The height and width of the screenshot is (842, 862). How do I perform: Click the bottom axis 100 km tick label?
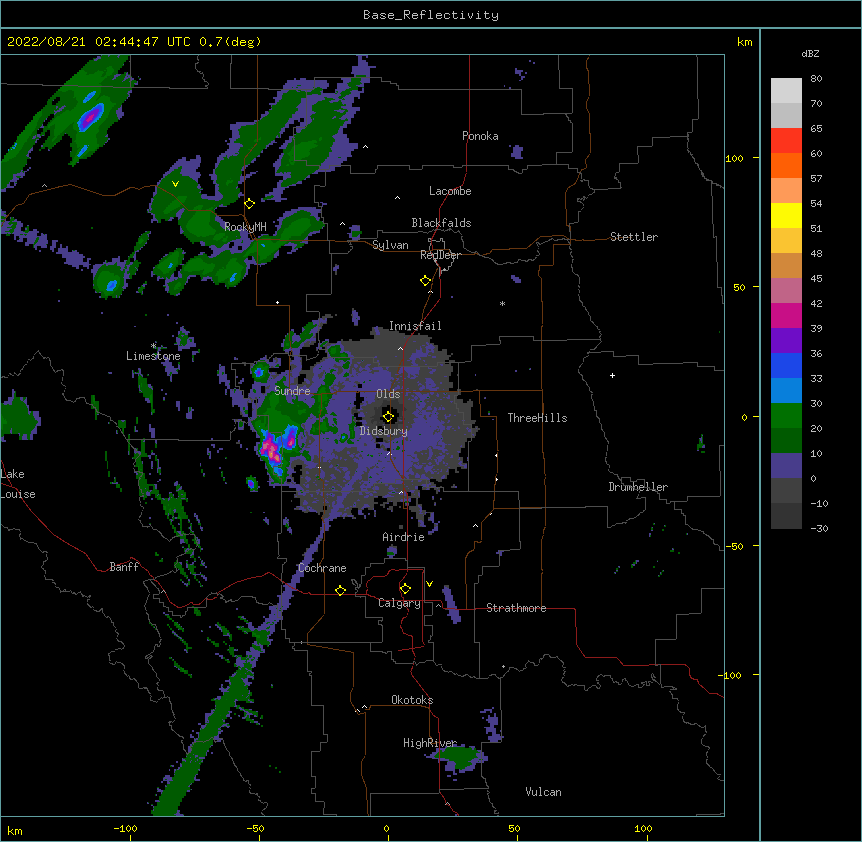click(643, 828)
